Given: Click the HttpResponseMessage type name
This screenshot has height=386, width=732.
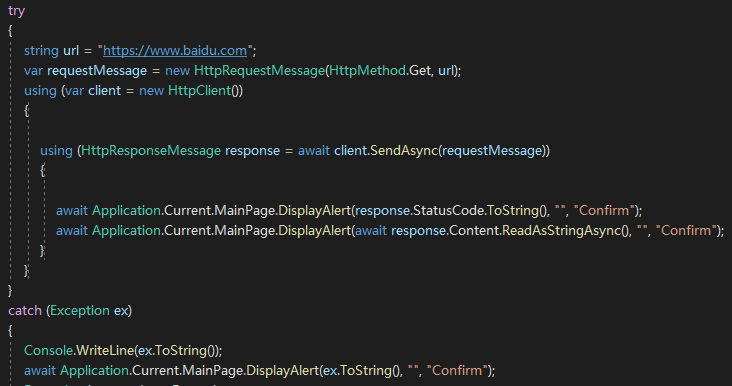Looking at the screenshot, I should (x=151, y=150).
